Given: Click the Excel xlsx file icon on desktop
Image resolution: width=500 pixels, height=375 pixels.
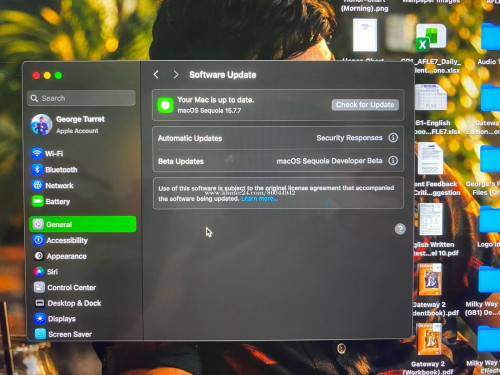Looking at the screenshot, I should click(430, 38).
